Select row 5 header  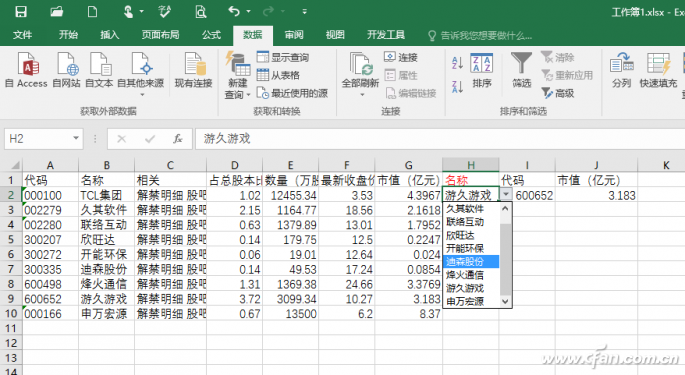coord(11,240)
